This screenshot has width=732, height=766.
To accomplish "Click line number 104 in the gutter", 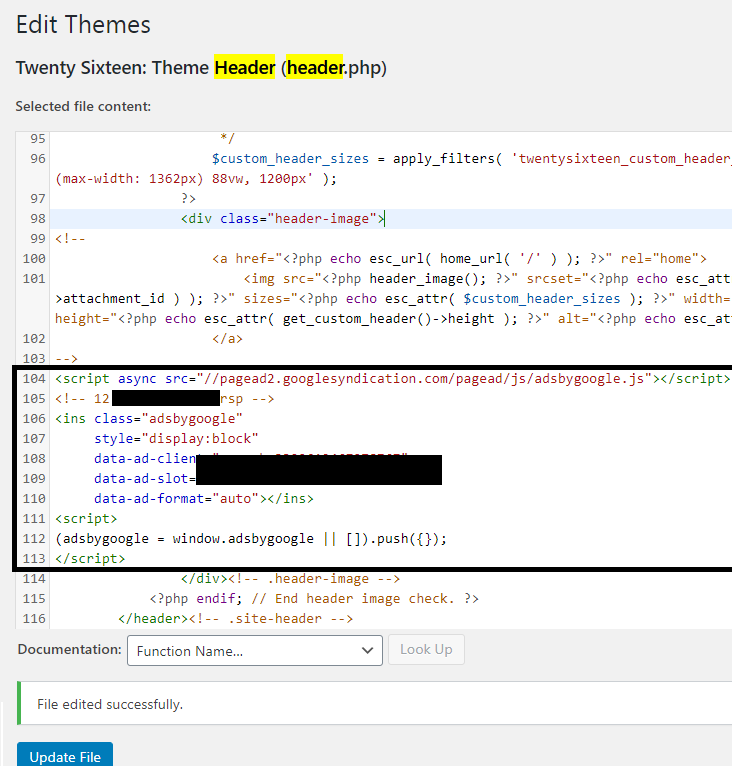I will pyautogui.click(x=34, y=379).
